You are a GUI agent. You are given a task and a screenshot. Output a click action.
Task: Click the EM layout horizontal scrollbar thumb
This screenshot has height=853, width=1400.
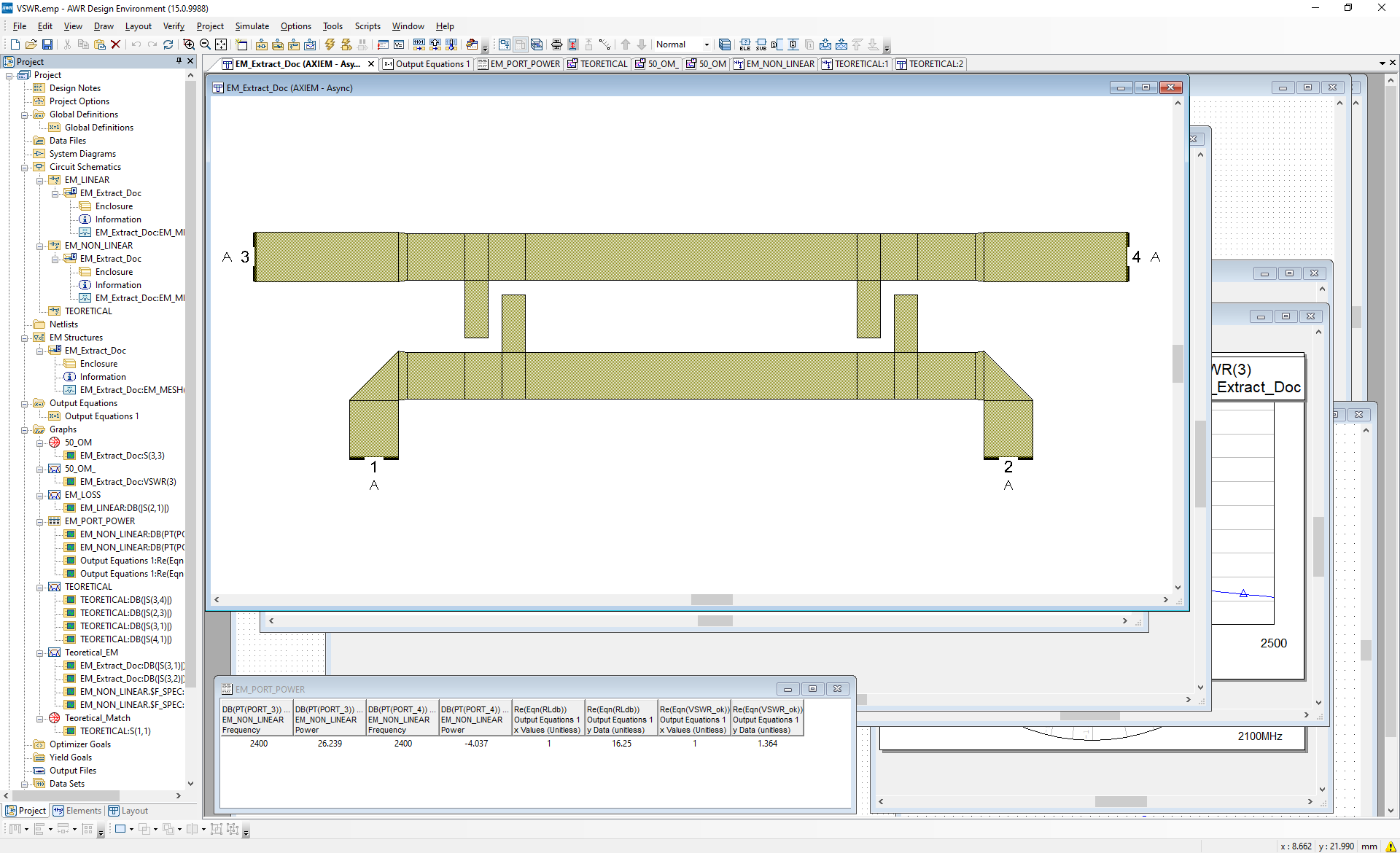pos(712,600)
